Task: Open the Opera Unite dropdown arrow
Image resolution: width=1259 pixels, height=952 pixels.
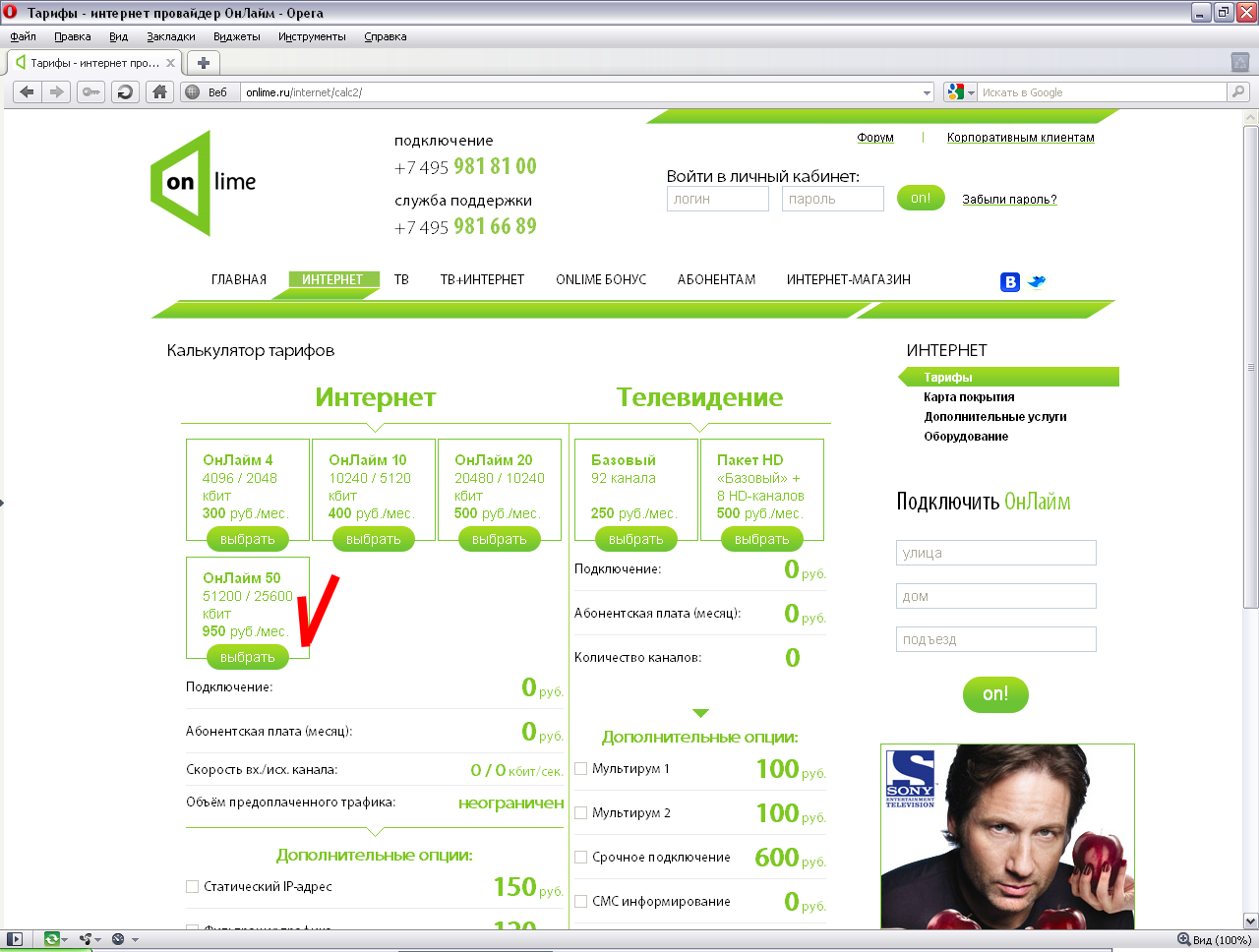Action: click(x=98, y=940)
